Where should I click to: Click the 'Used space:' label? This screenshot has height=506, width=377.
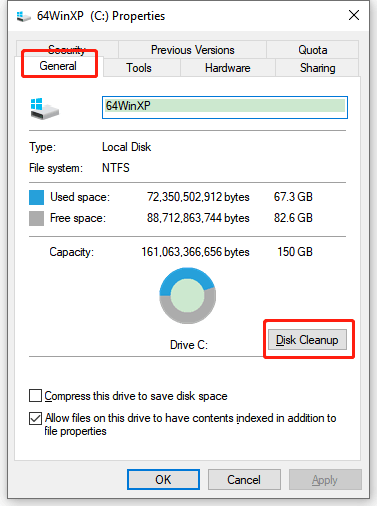click(x=80, y=197)
